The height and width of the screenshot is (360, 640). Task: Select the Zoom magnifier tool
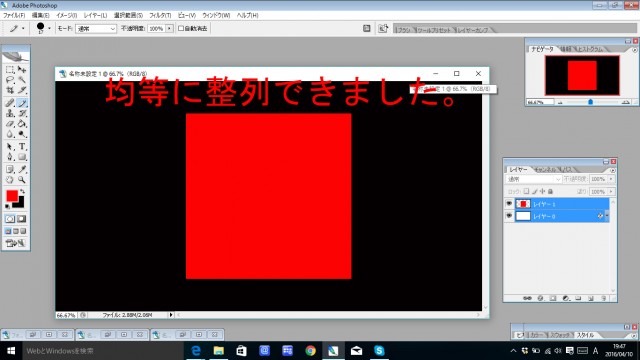[x=22, y=180]
